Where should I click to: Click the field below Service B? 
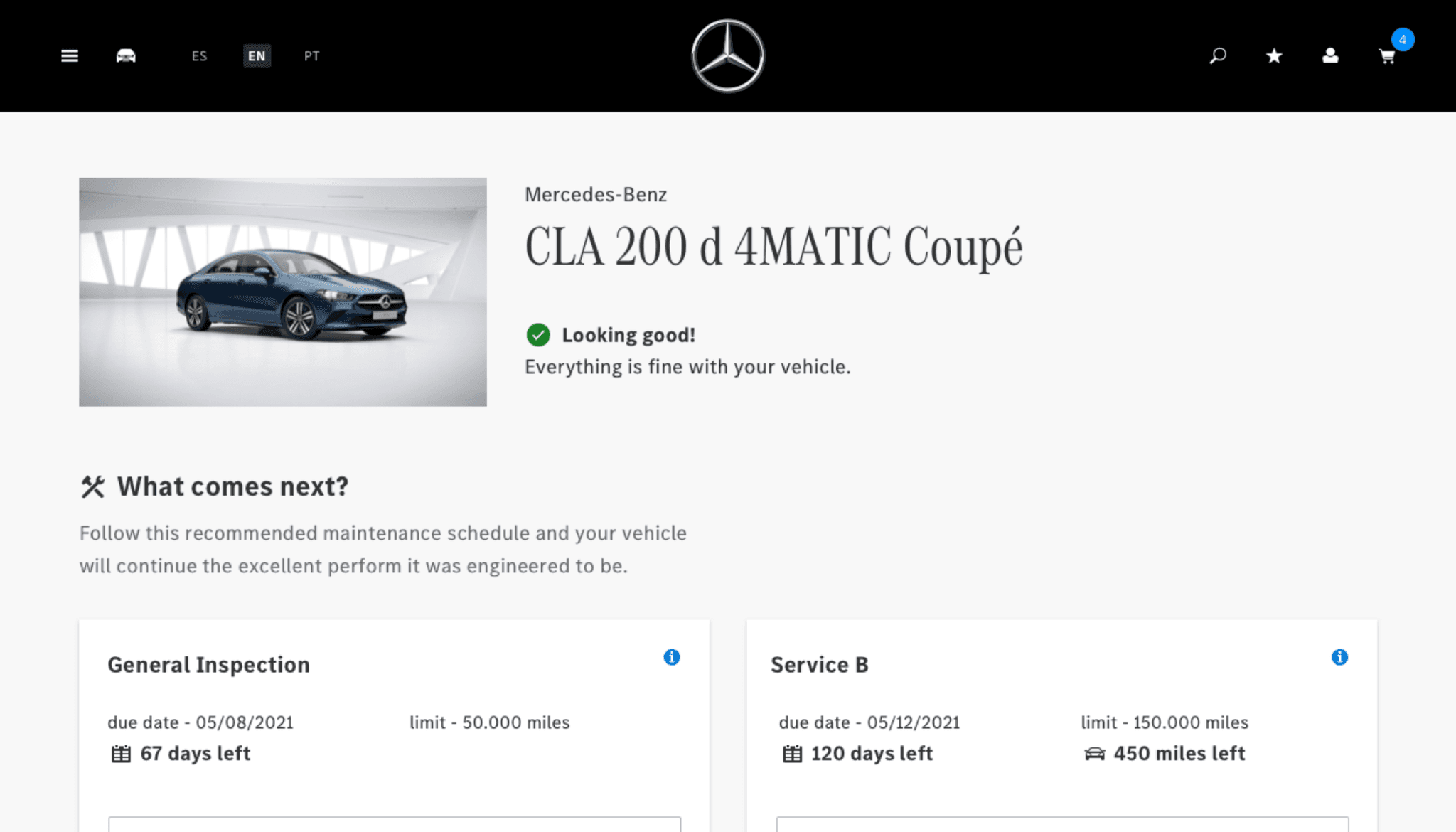(1061, 825)
